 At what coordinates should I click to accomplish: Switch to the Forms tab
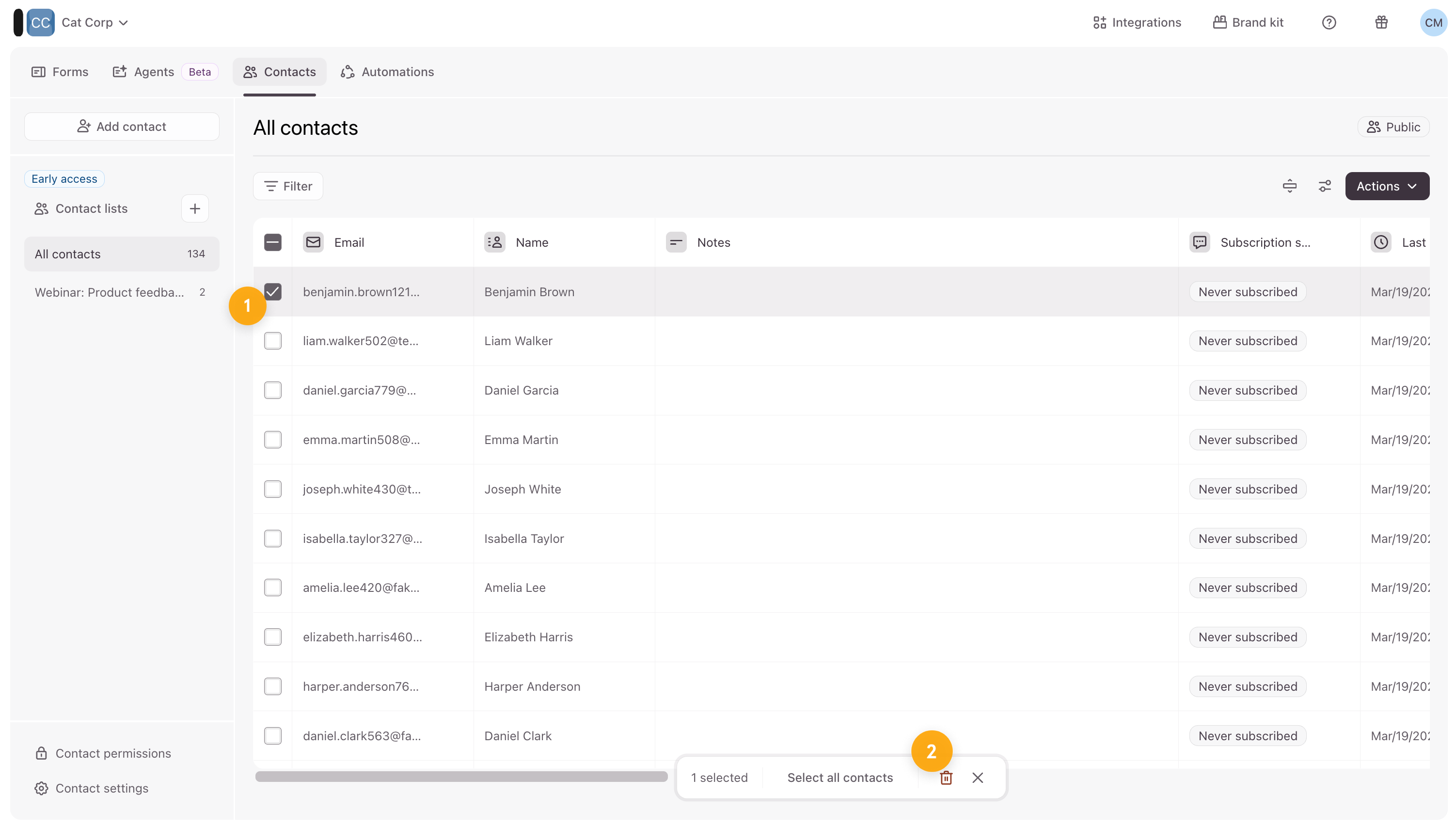tap(60, 72)
